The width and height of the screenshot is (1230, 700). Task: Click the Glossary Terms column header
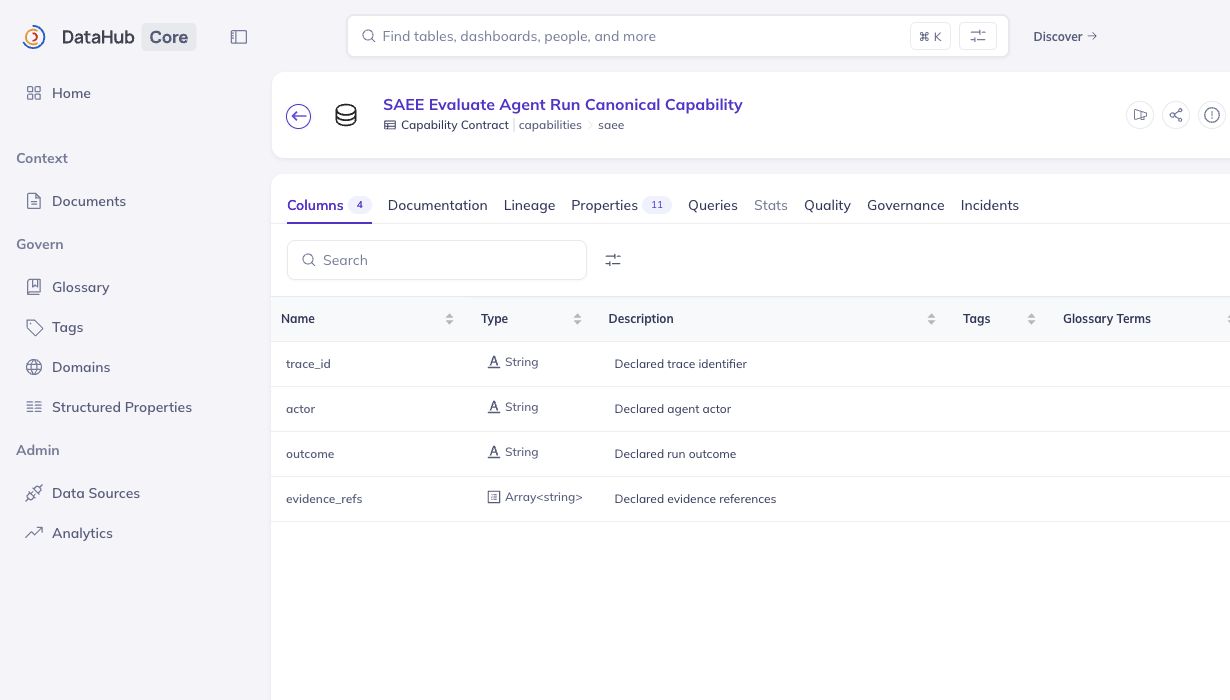[x=1107, y=319]
